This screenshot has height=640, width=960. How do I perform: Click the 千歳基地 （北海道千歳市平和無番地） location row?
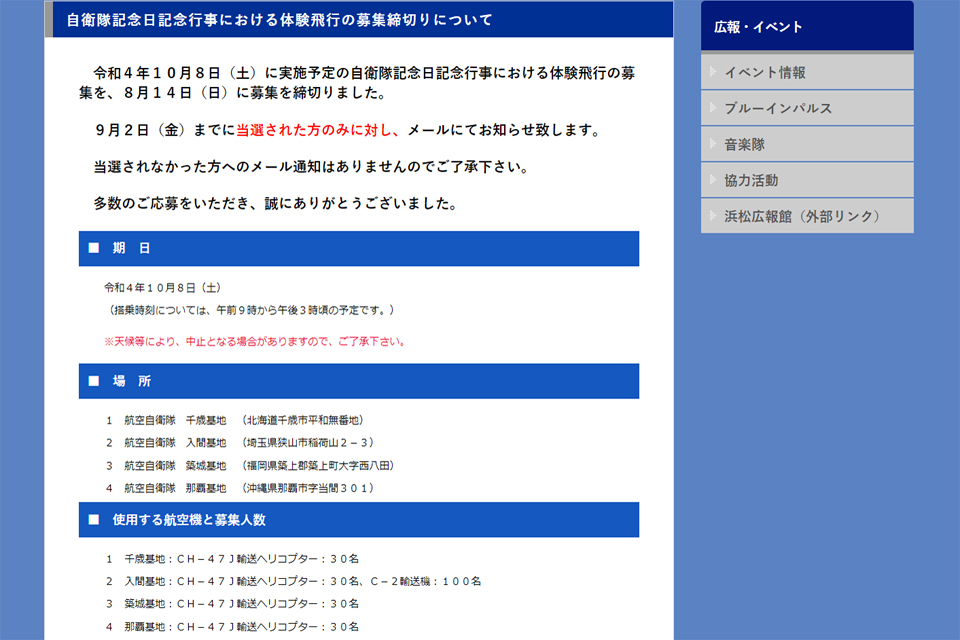[236, 420]
